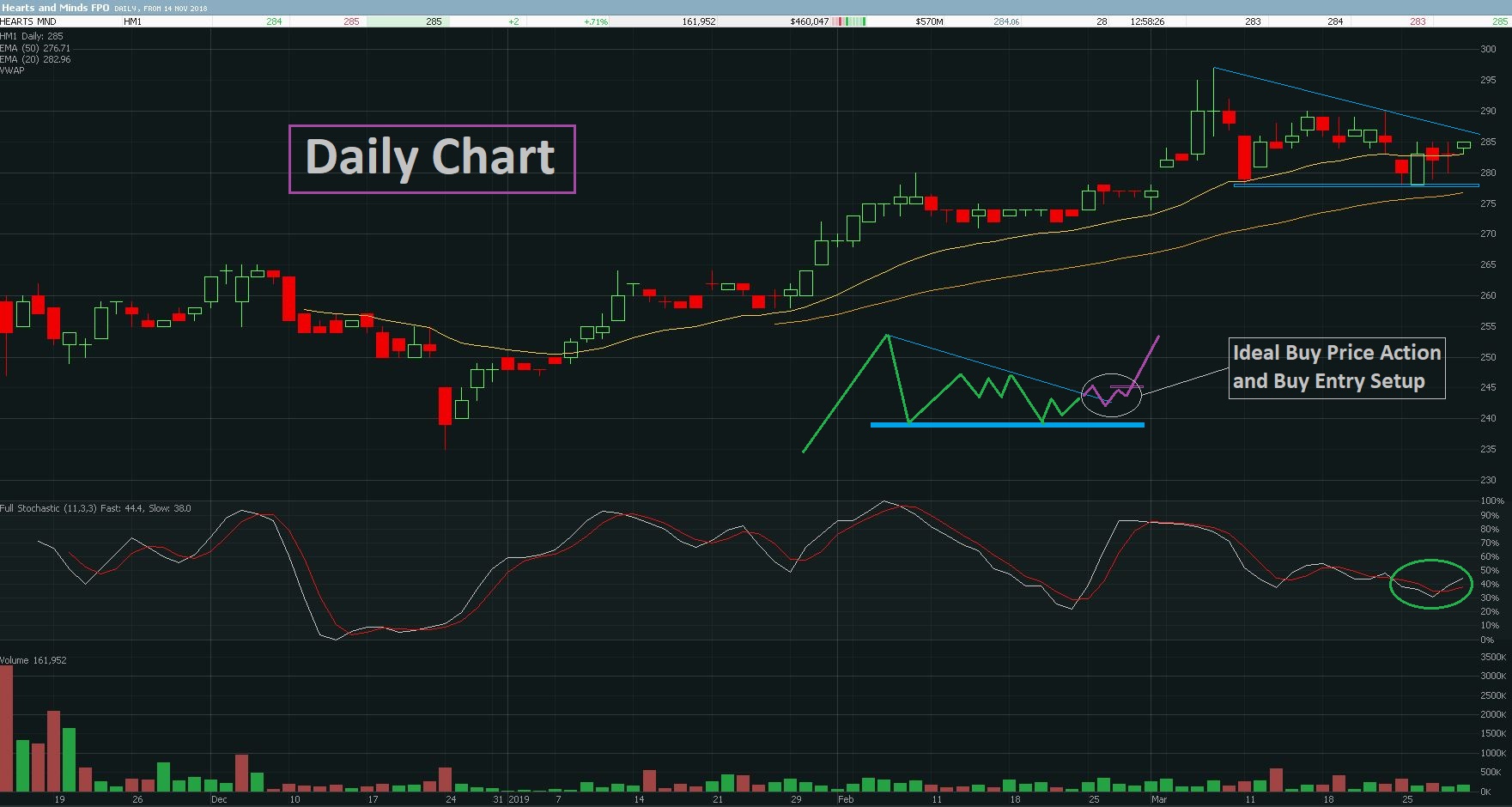This screenshot has width=1512, height=807.
Task: Click the 2000K volume axis label
Action: [x=1493, y=714]
